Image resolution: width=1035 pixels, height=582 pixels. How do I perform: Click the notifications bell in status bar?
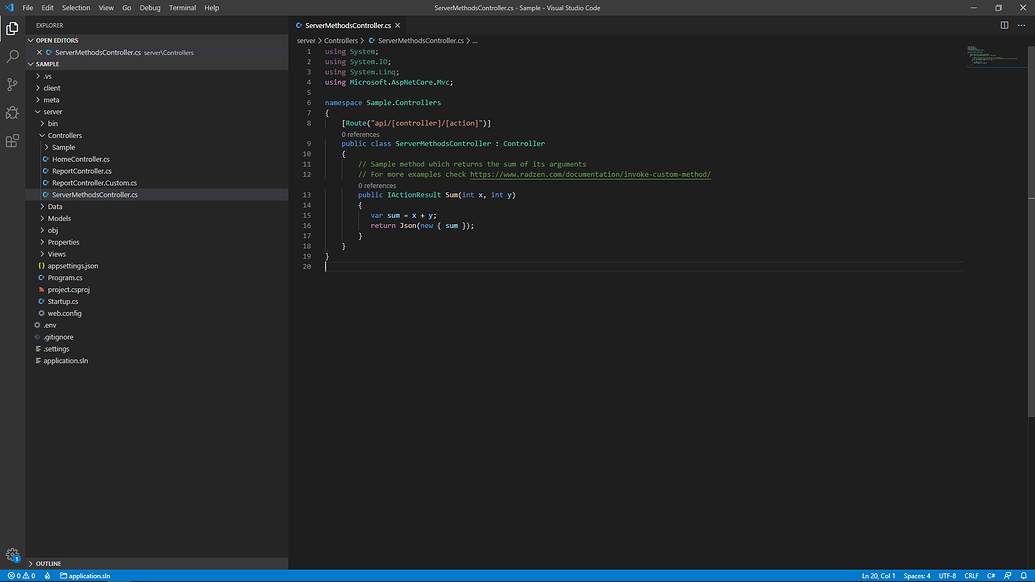[x=1023, y=576]
